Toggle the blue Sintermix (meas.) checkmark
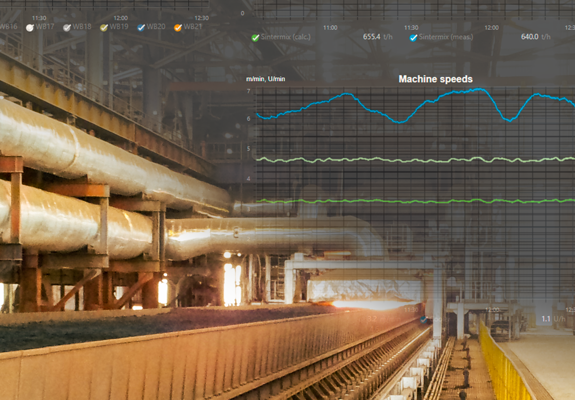The width and height of the screenshot is (575, 400). point(413,38)
